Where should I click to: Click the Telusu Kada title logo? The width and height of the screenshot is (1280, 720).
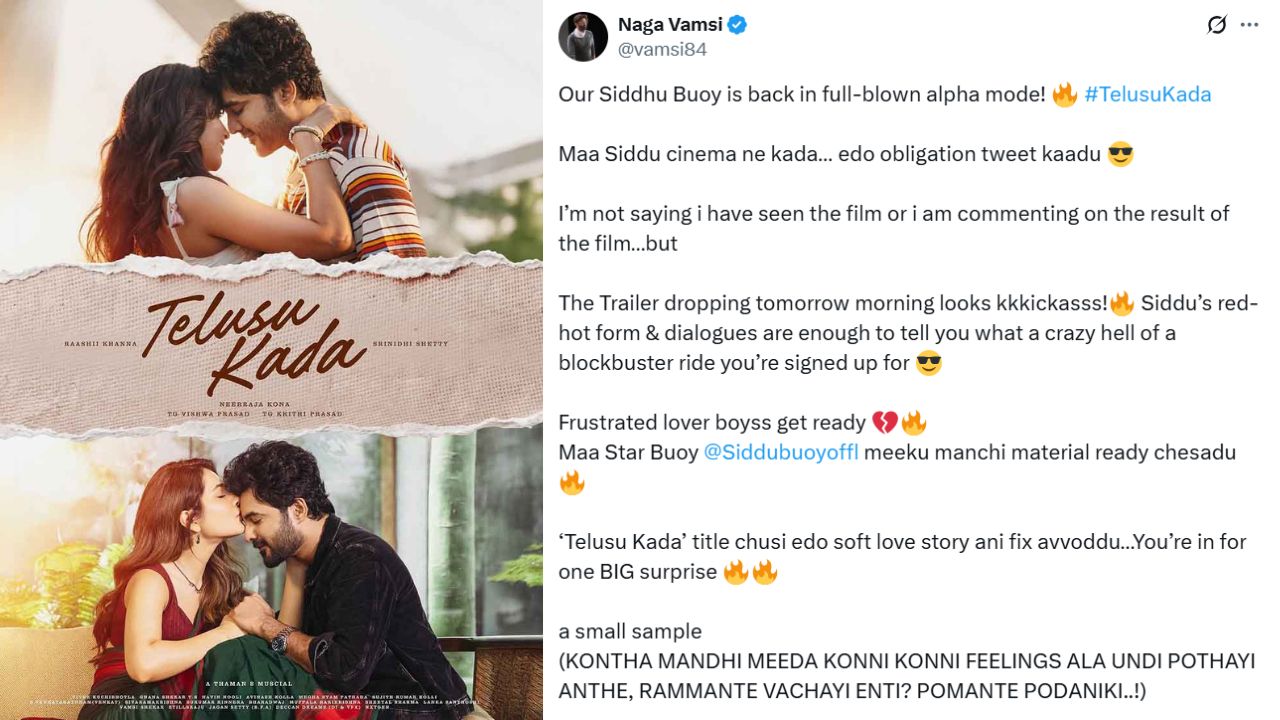tap(255, 343)
